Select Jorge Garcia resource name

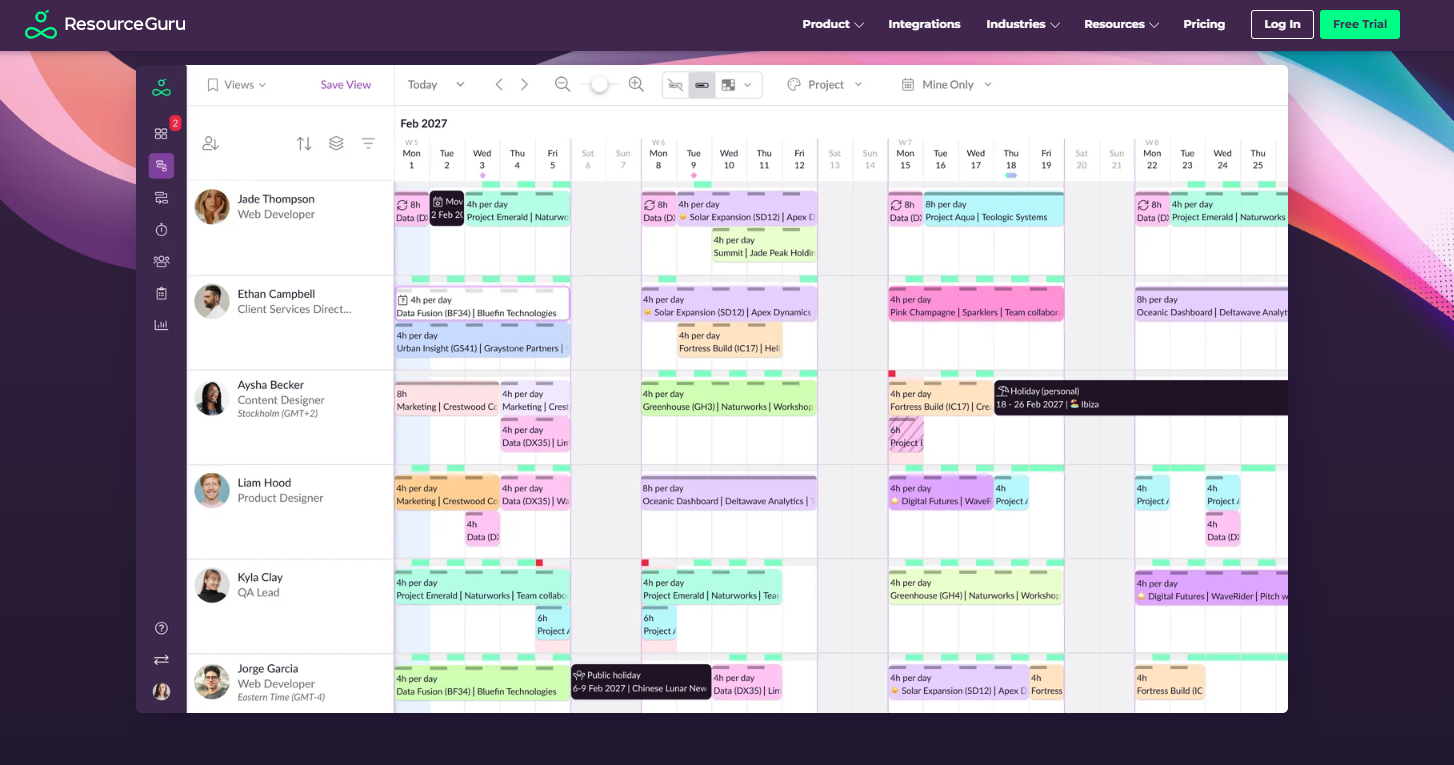[268, 668]
